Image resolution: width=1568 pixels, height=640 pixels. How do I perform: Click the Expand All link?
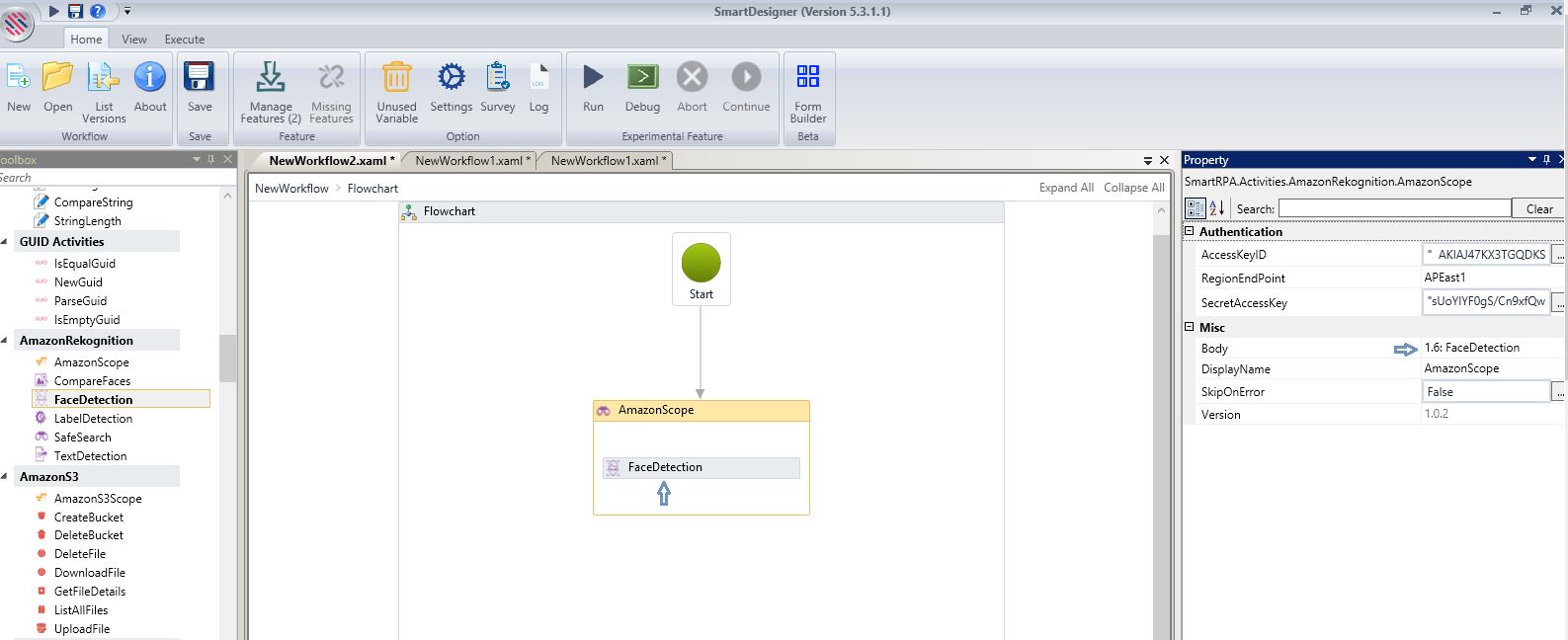[1065, 188]
